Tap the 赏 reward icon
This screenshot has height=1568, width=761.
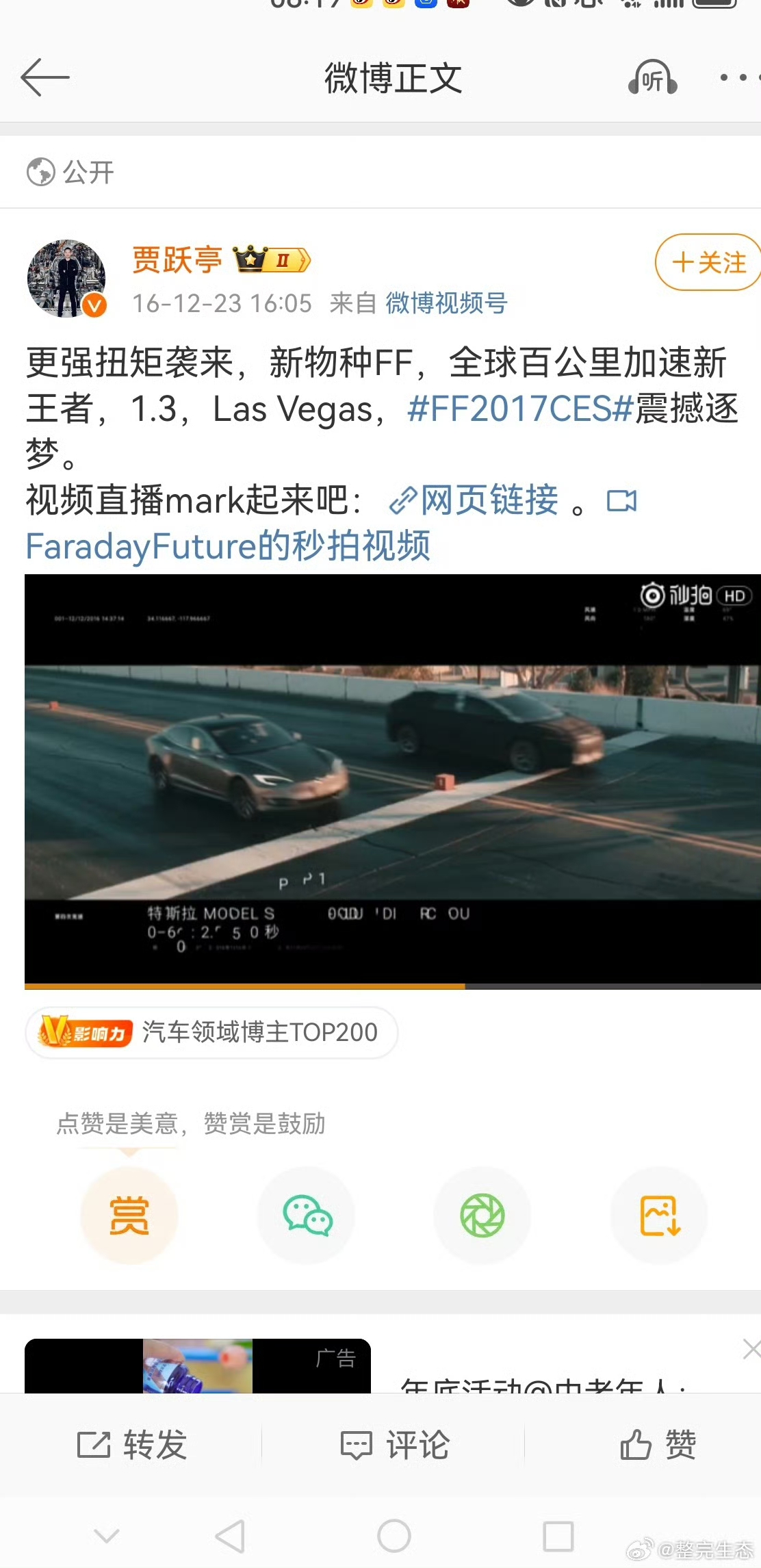129,1216
